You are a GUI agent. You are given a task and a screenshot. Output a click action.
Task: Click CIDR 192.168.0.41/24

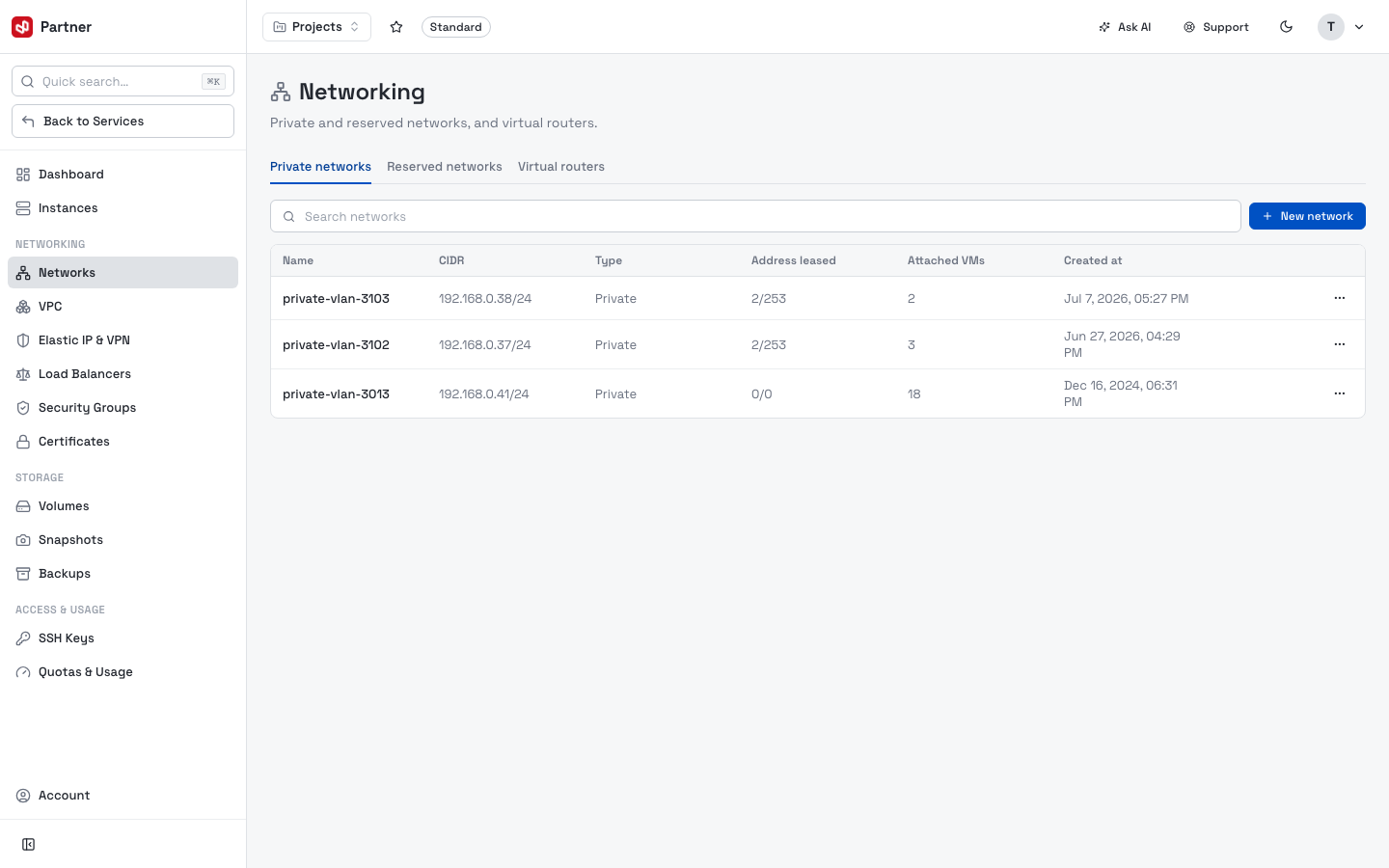pyautogui.click(x=484, y=393)
